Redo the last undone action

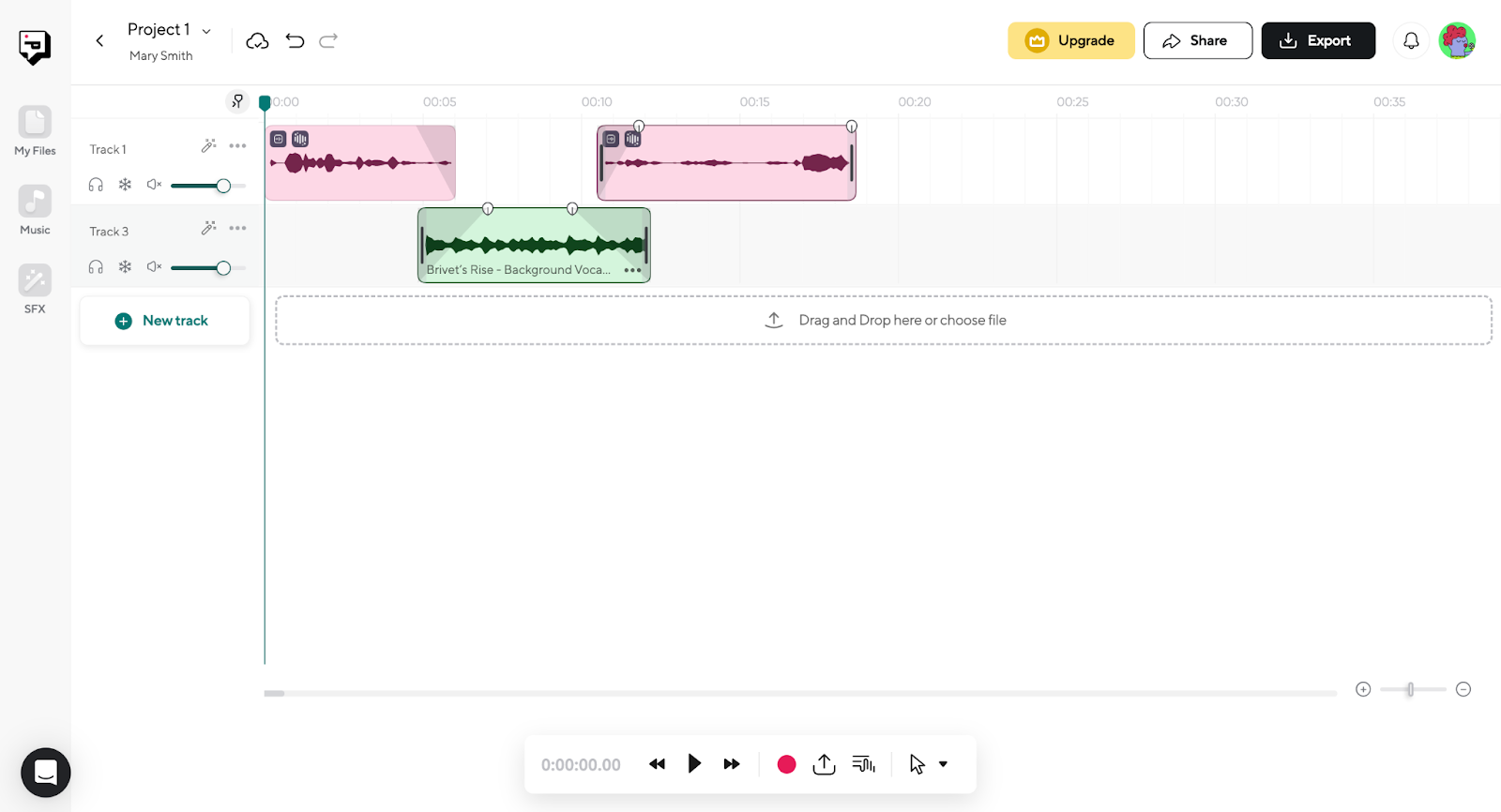328,40
